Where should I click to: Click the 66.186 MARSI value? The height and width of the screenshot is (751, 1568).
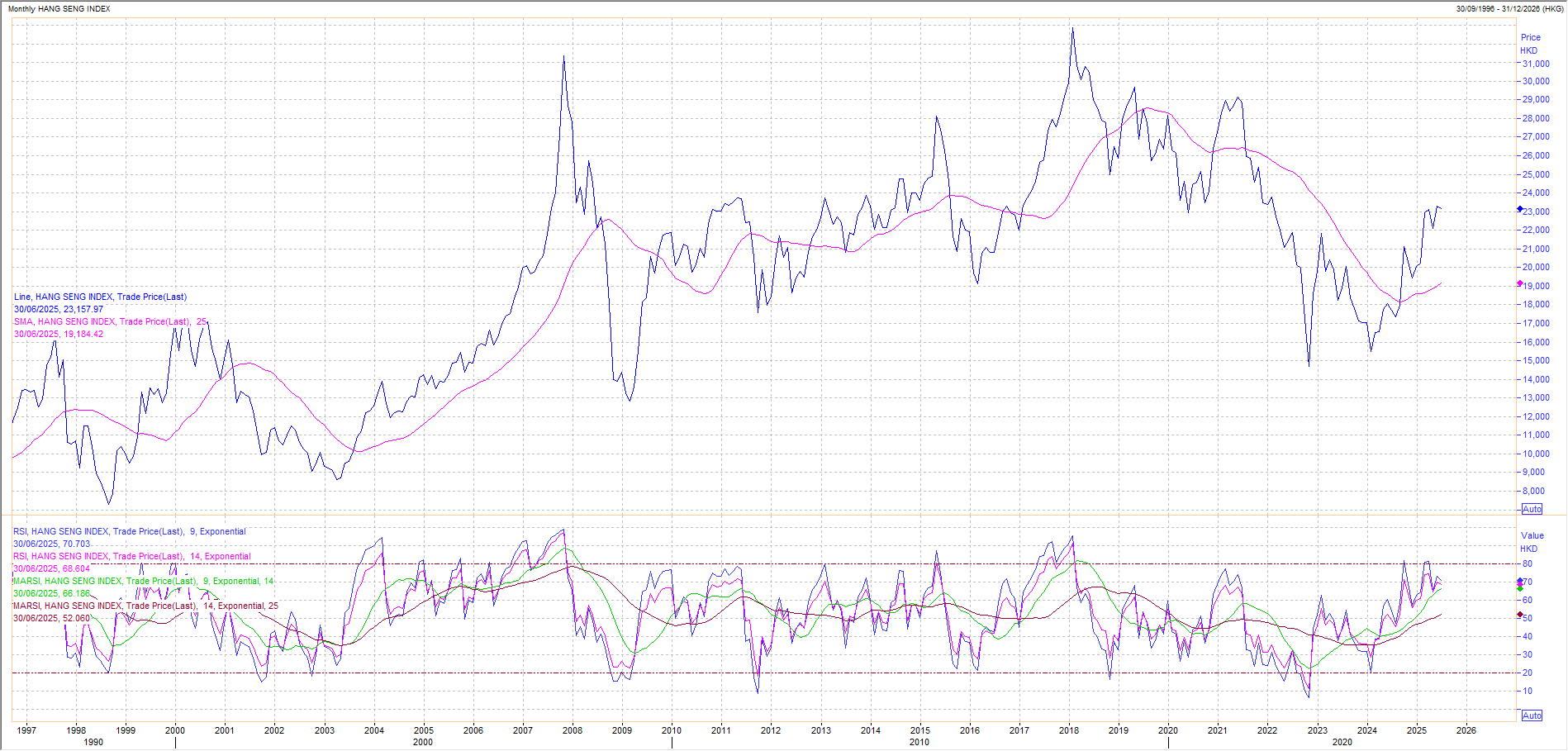(x=77, y=593)
